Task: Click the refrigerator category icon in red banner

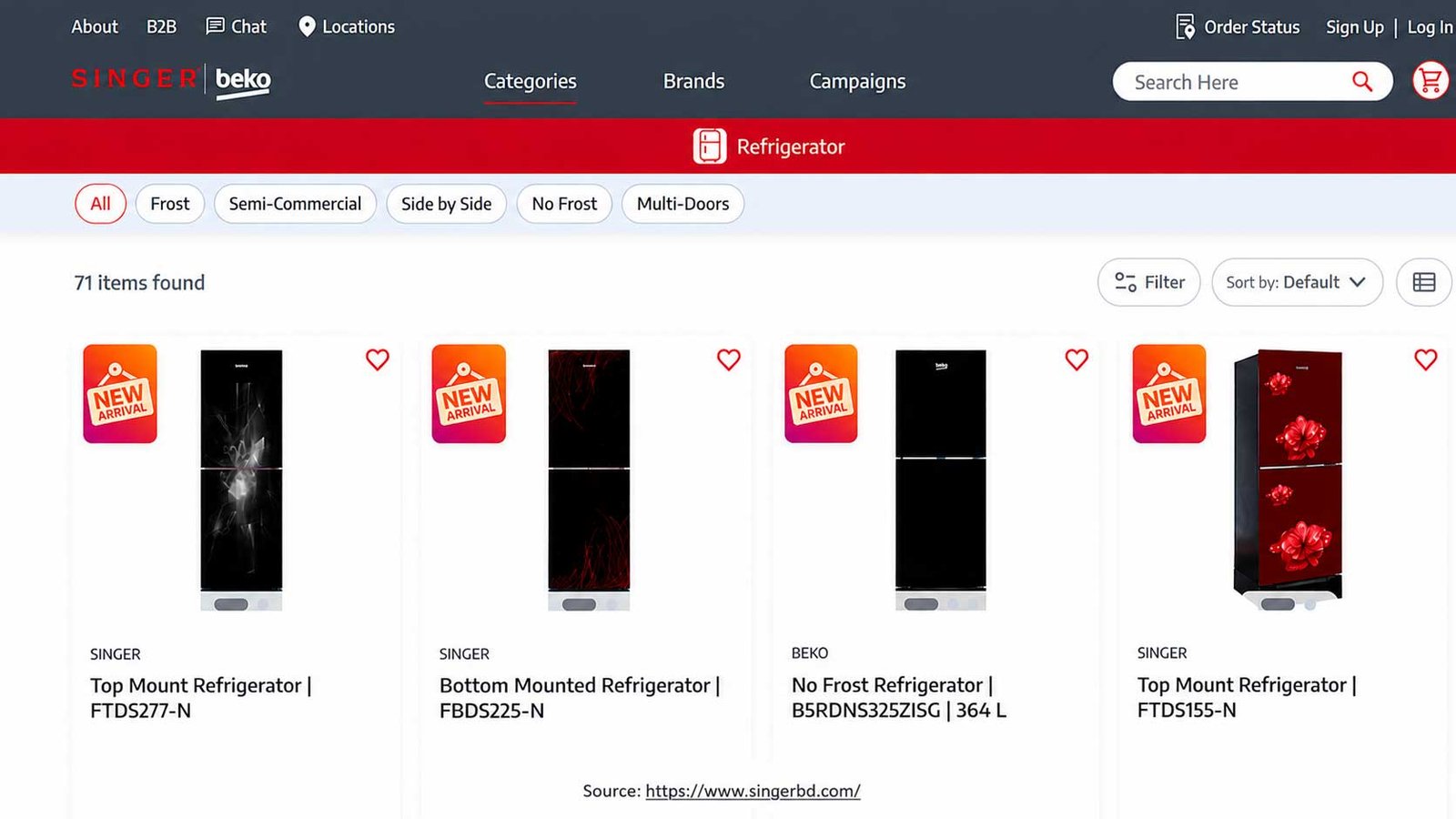Action: coord(710,147)
